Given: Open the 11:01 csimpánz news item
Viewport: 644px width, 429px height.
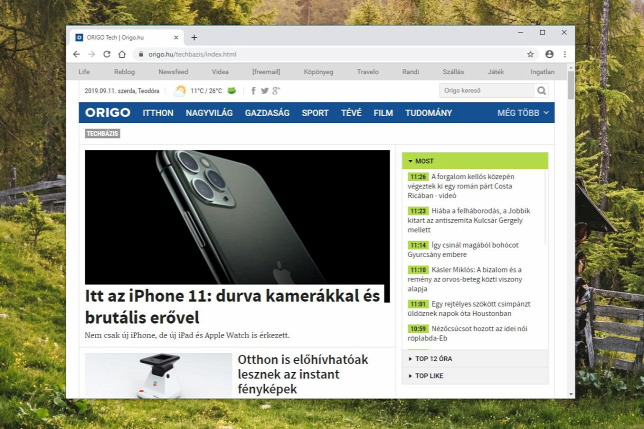Looking at the screenshot, I should tap(469, 309).
